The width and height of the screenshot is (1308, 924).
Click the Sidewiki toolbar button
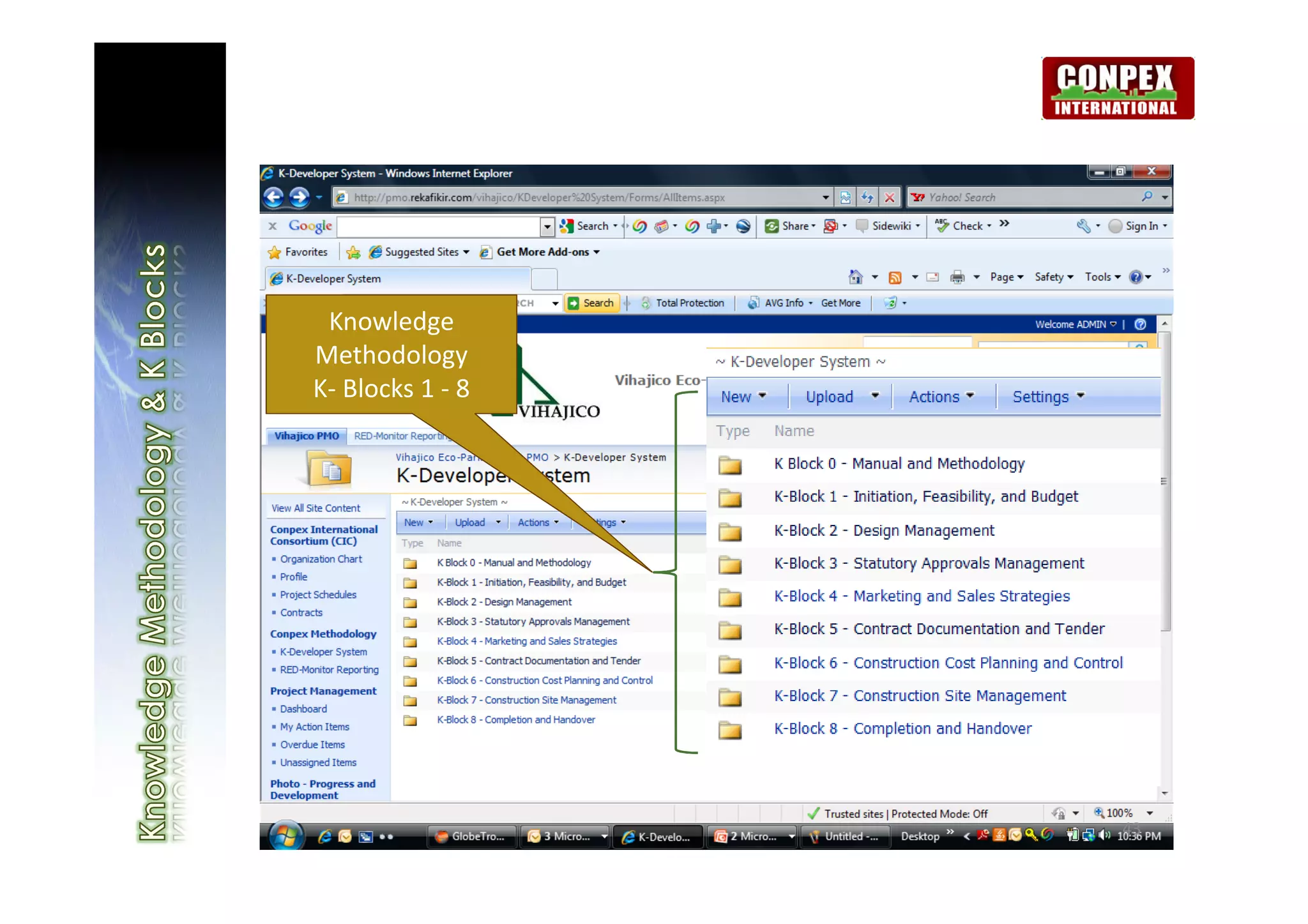point(888,226)
